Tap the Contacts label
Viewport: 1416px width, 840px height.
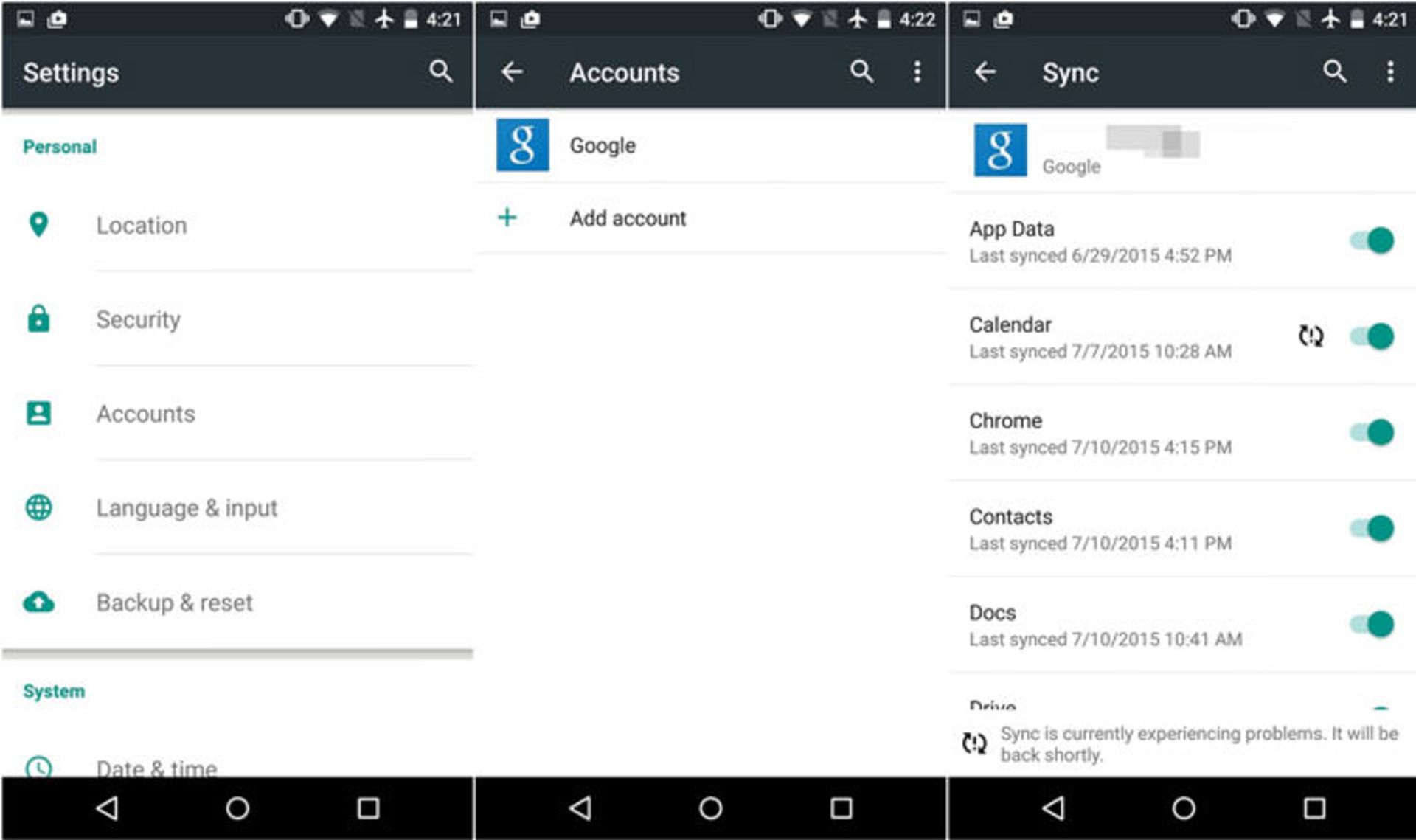point(1010,516)
